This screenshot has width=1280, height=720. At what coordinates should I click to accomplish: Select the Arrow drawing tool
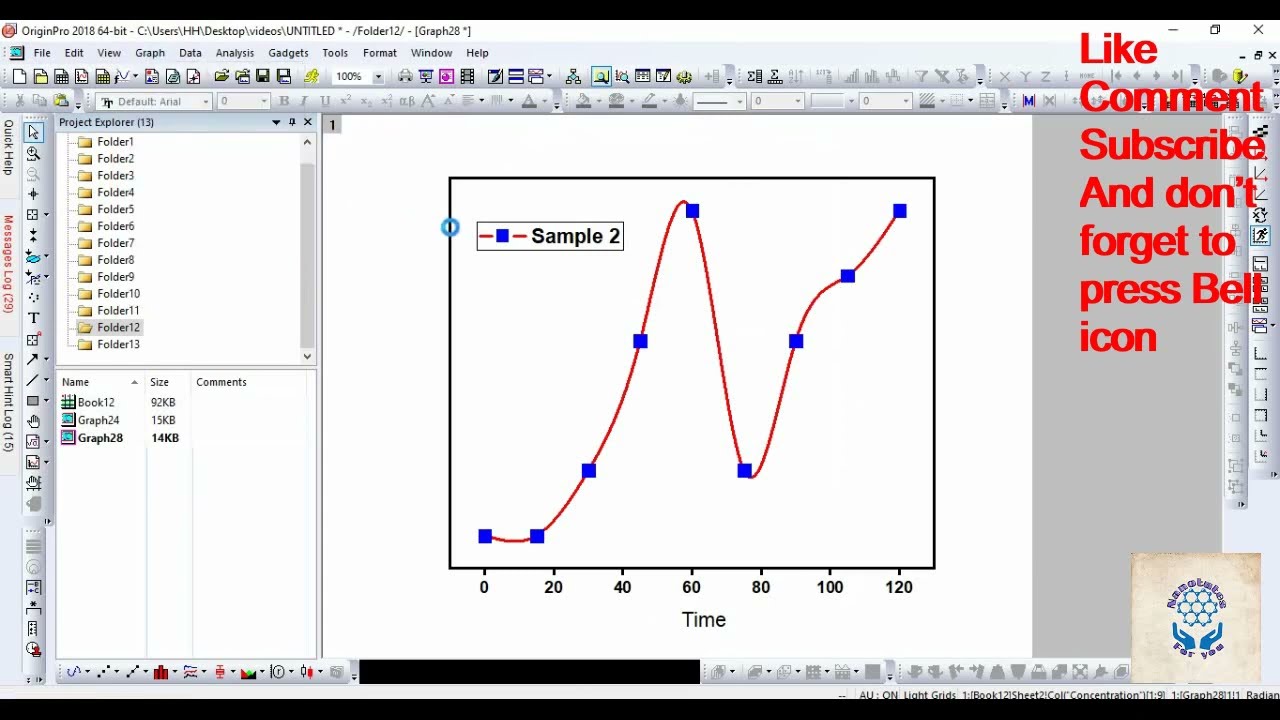pyautogui.click(x=33, y=359)
